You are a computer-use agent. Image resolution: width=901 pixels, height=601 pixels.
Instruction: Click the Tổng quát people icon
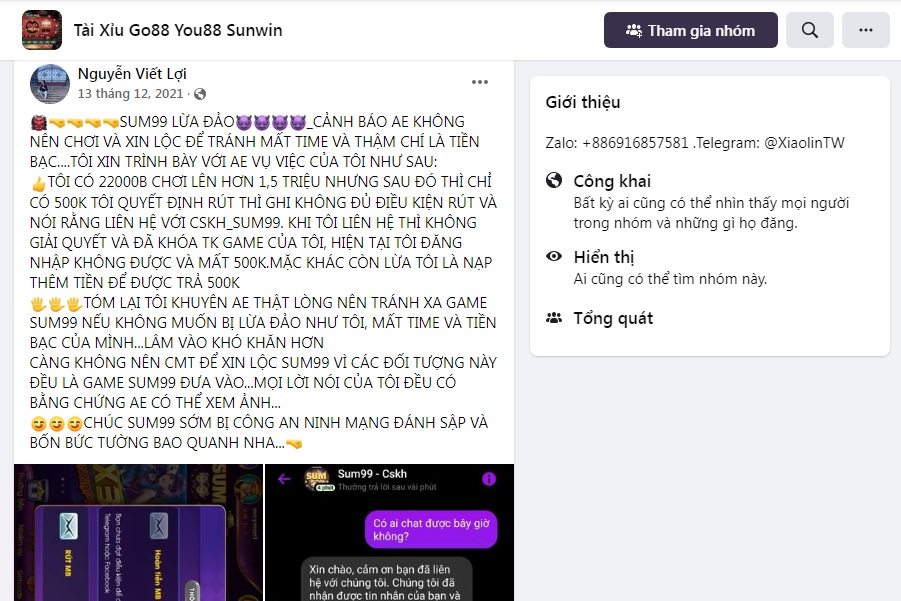pyautogui.click(x=554, y=317)
